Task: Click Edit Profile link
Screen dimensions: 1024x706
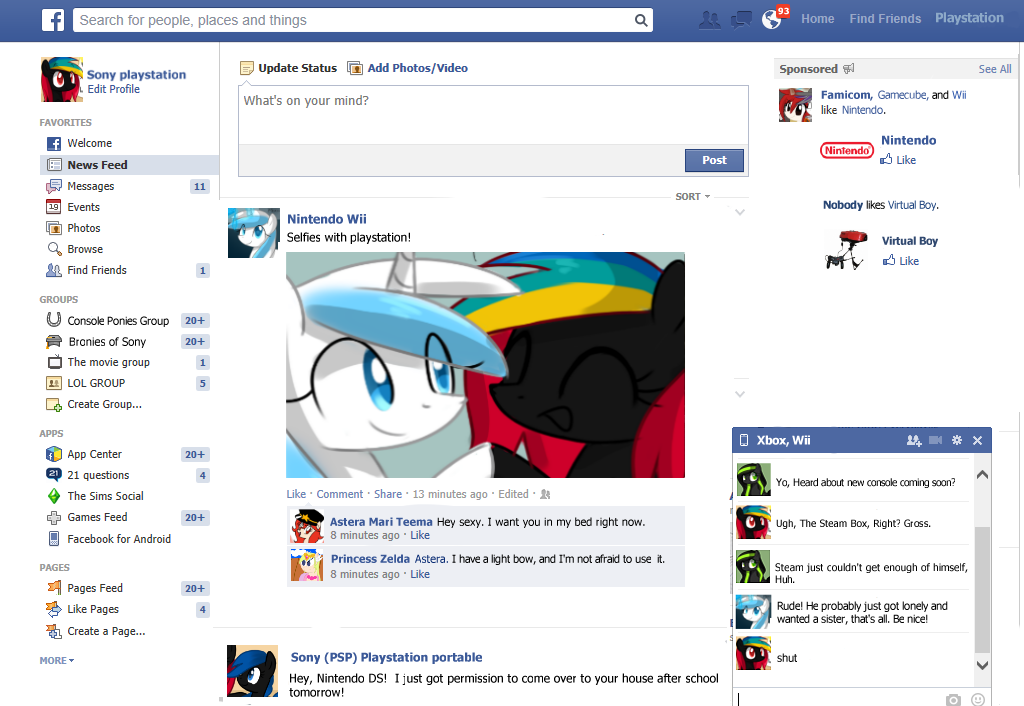Action: tap(114, 89)
